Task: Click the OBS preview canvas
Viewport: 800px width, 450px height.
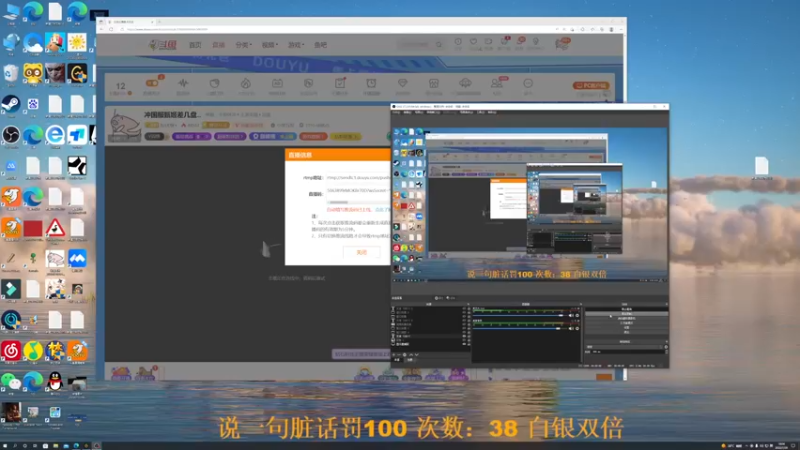Action: coord(530,204)
